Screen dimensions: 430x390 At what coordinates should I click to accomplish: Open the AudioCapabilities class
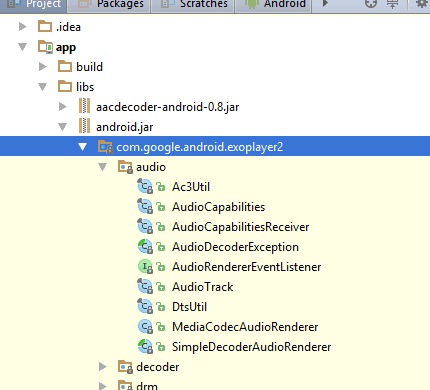(218, 207)
